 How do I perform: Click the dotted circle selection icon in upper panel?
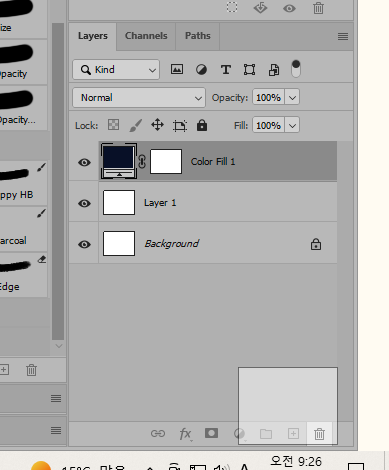click(232, 7)
